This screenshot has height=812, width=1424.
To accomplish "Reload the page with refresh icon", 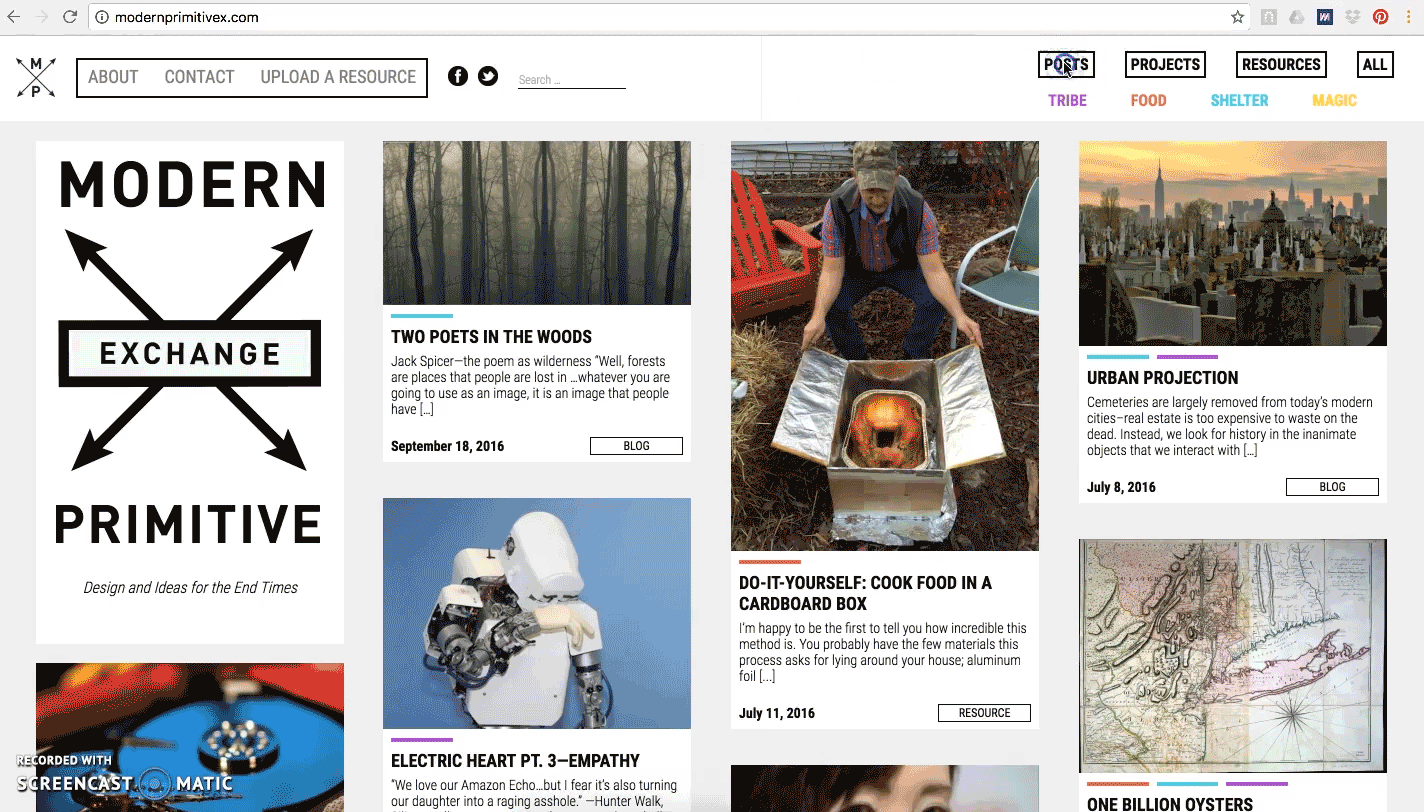I will (70, 17).
